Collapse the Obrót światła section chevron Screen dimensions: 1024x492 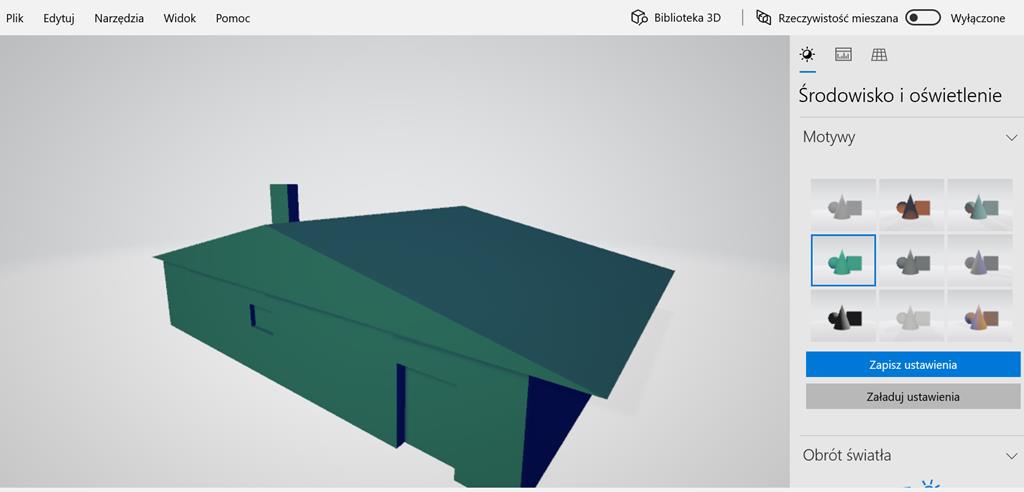[x=1011, y=456]
